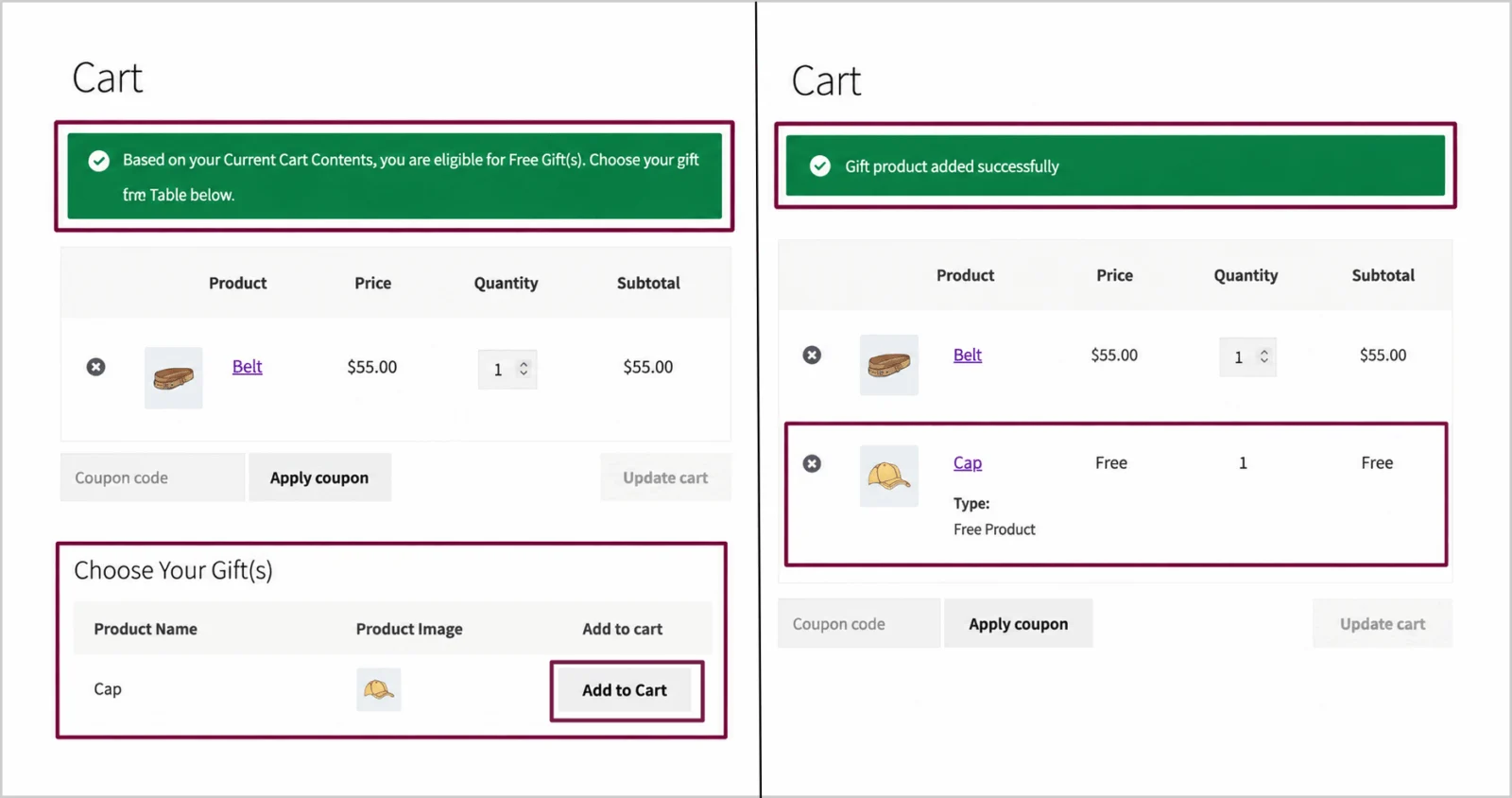Open Belt thumbnail in right cart

pos(889,365)
